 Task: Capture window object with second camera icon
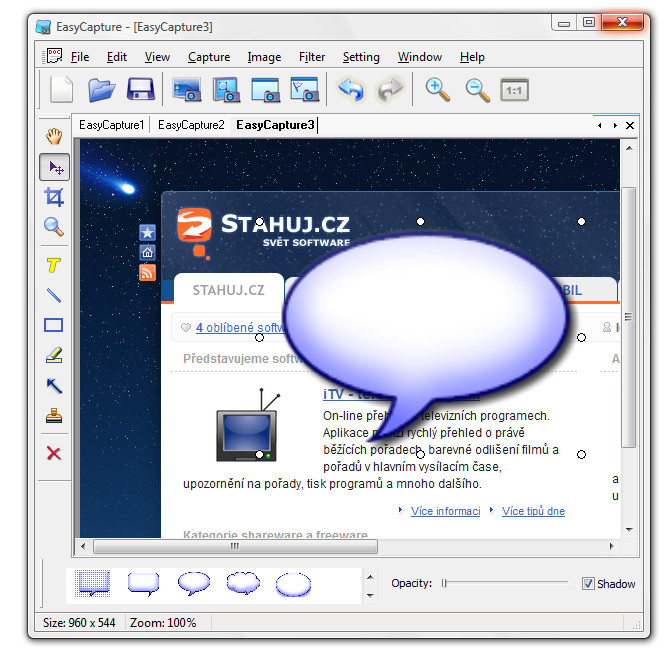pyautogui.click(x=226, y=90)
